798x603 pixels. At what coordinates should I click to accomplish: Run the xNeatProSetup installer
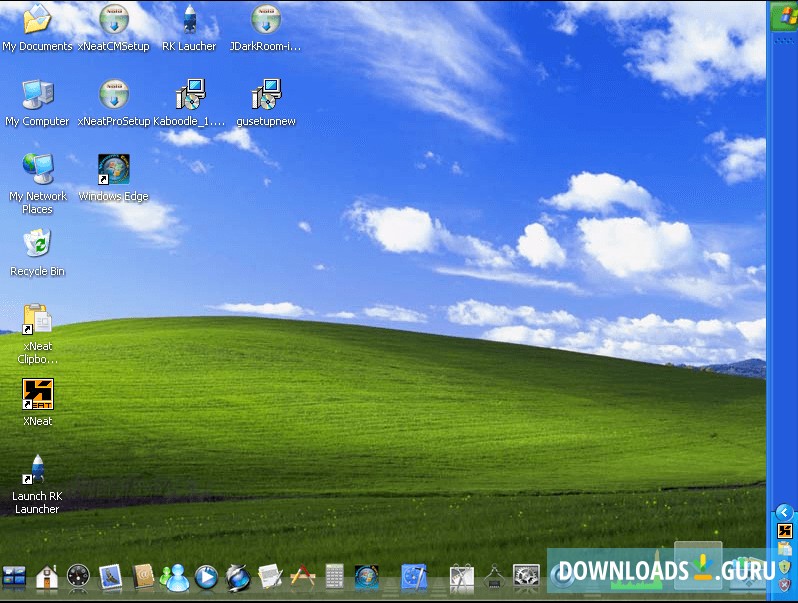pyautogui.click(x=113, y=95)
